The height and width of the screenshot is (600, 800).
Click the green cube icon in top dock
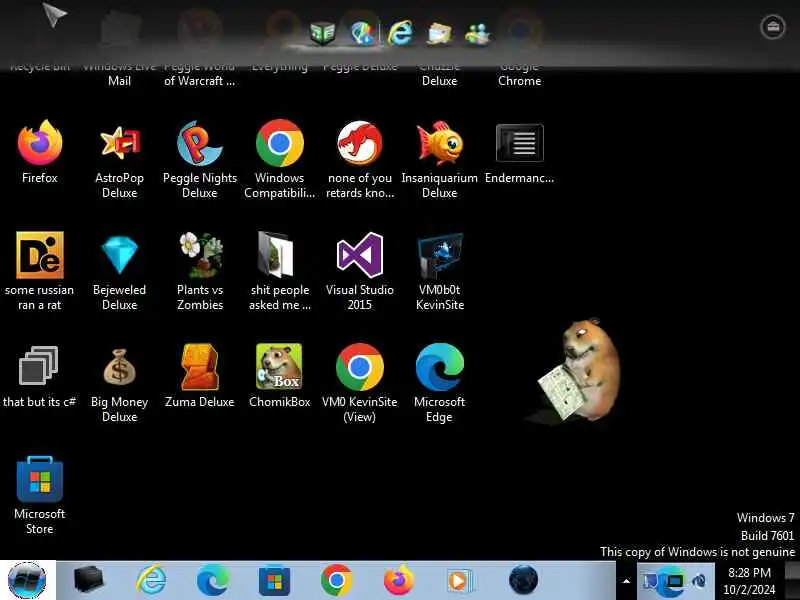[x=322, y=34]
